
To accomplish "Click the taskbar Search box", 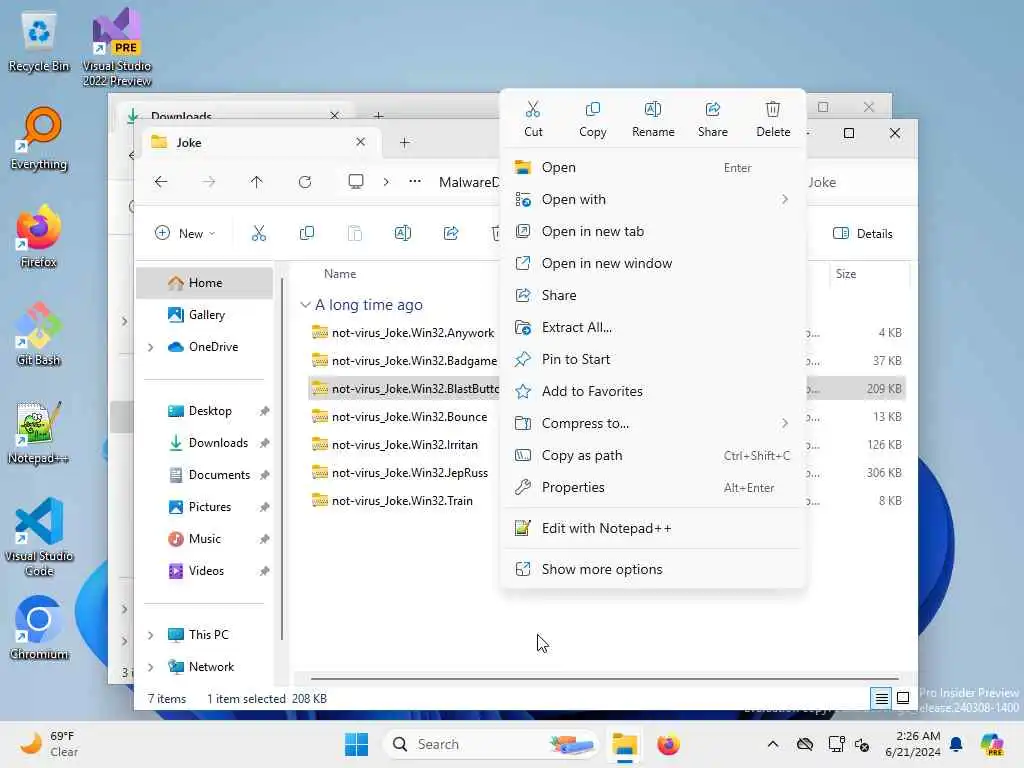I will (491, 744).
